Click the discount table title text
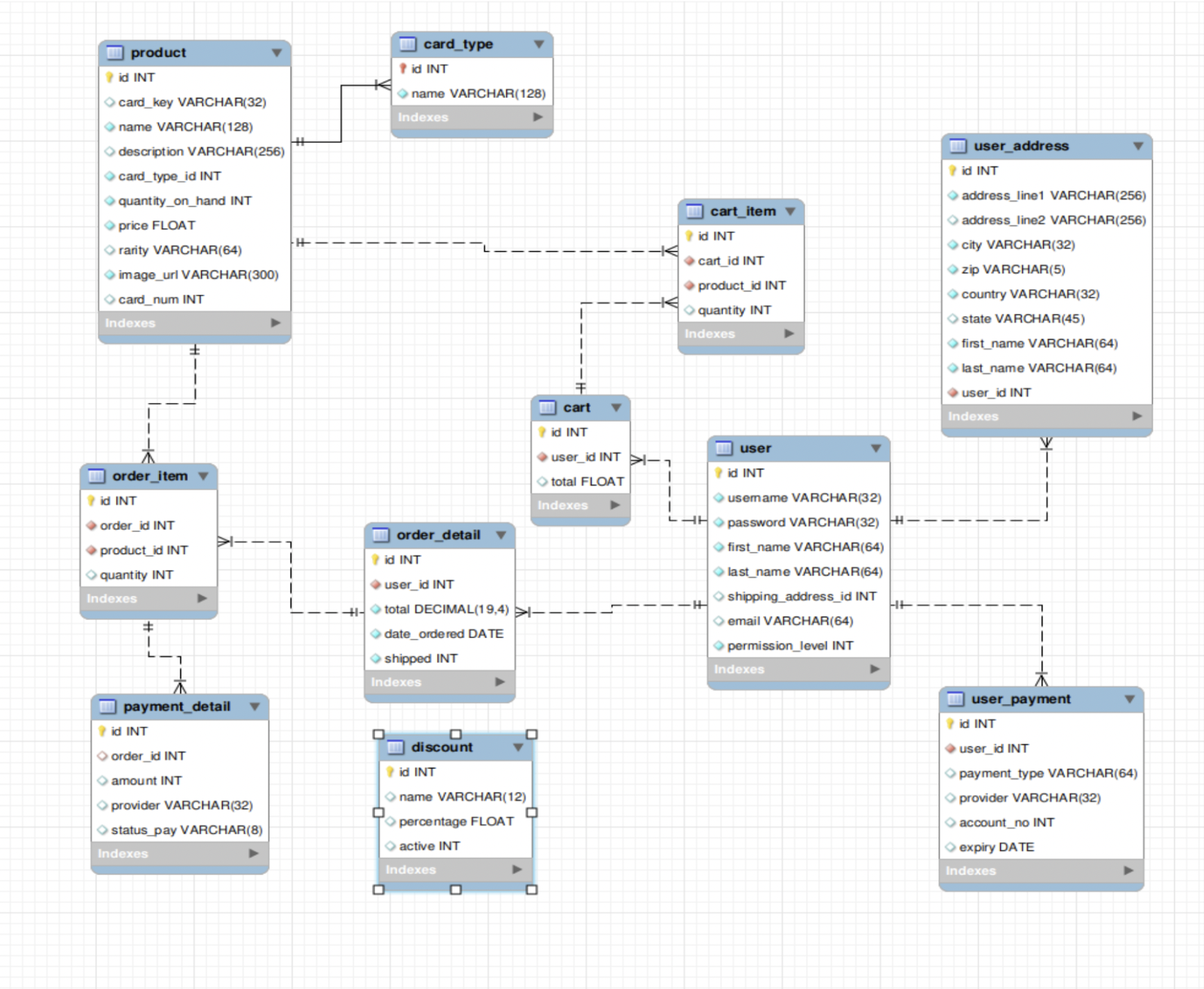 point(442,748)
